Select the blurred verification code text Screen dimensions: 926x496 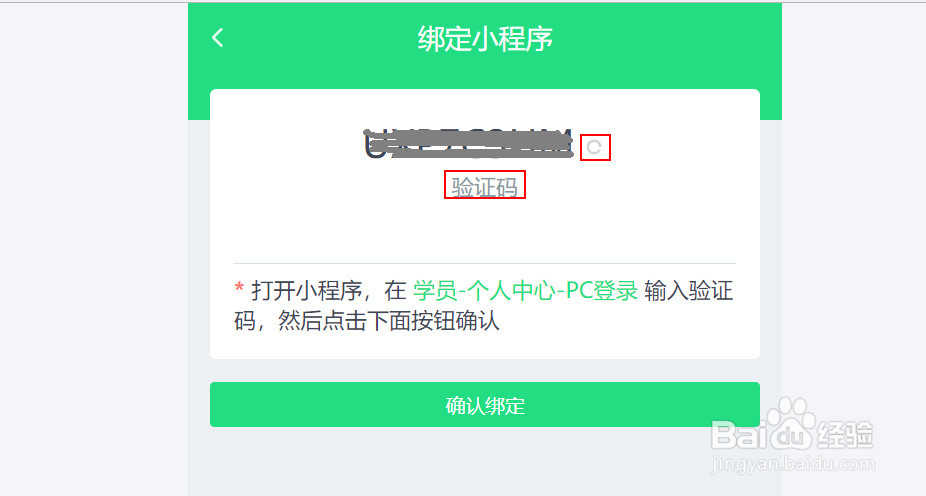tap(468, 143)
